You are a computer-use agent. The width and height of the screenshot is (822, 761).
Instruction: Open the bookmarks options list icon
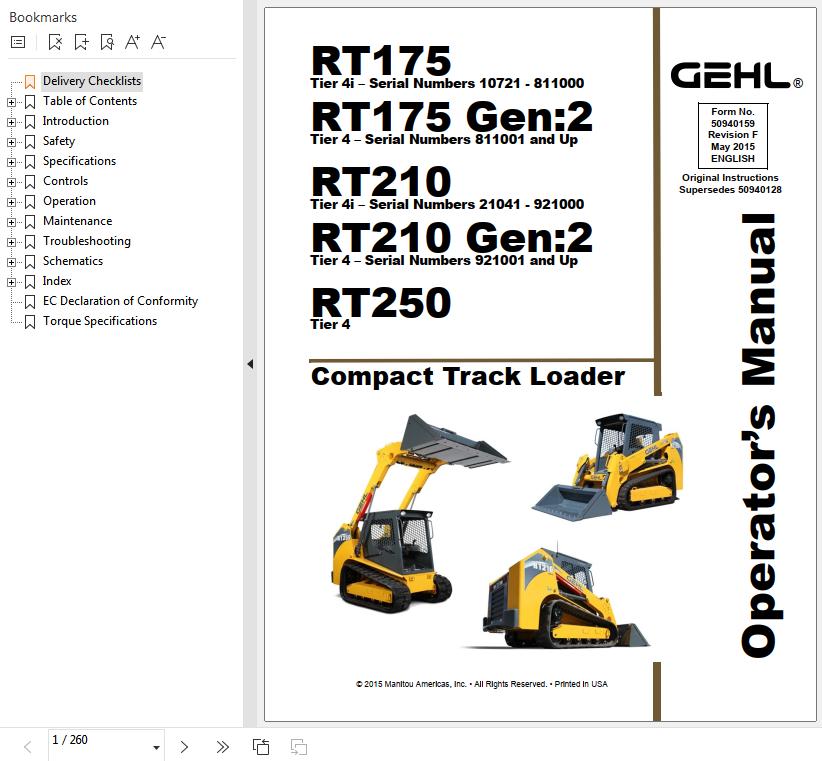(x=18, y=42)
